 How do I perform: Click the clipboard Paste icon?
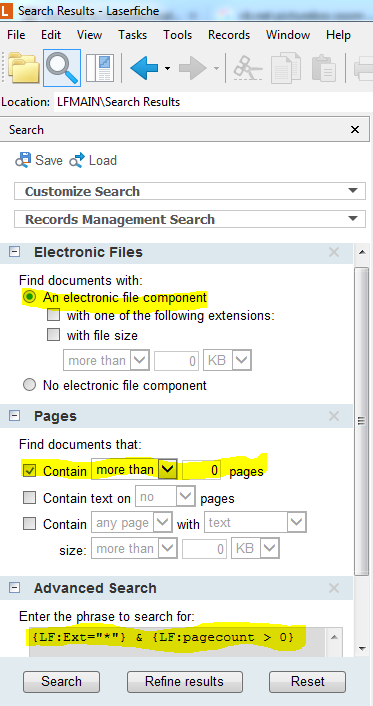(323, 68)
